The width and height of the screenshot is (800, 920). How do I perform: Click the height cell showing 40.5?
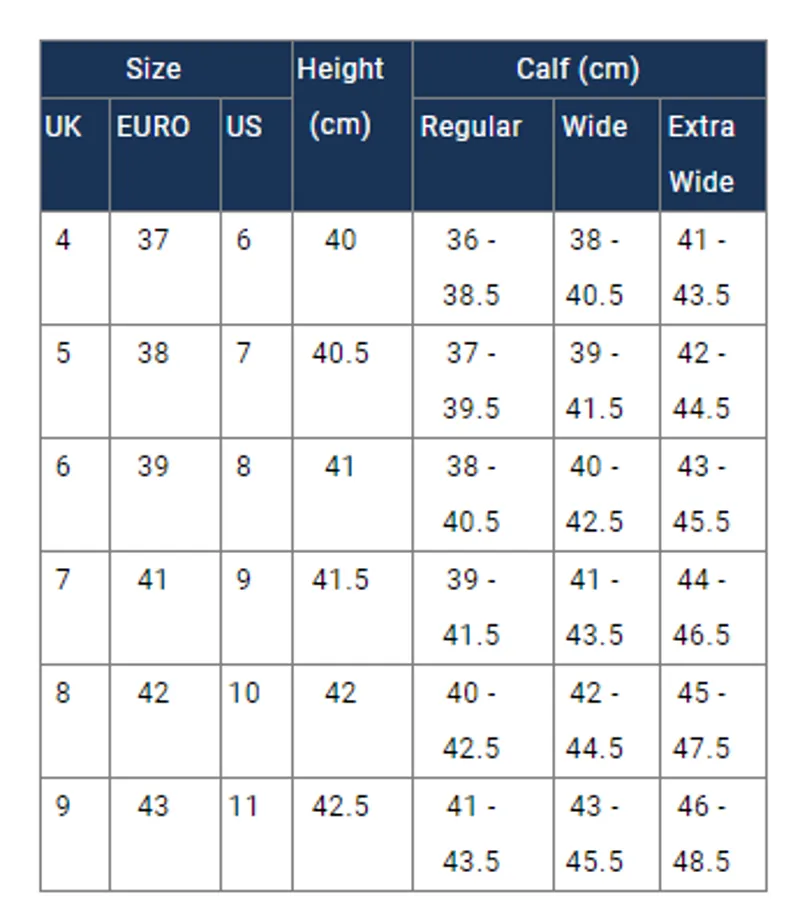pyautogui.click(x=352, y=381)
